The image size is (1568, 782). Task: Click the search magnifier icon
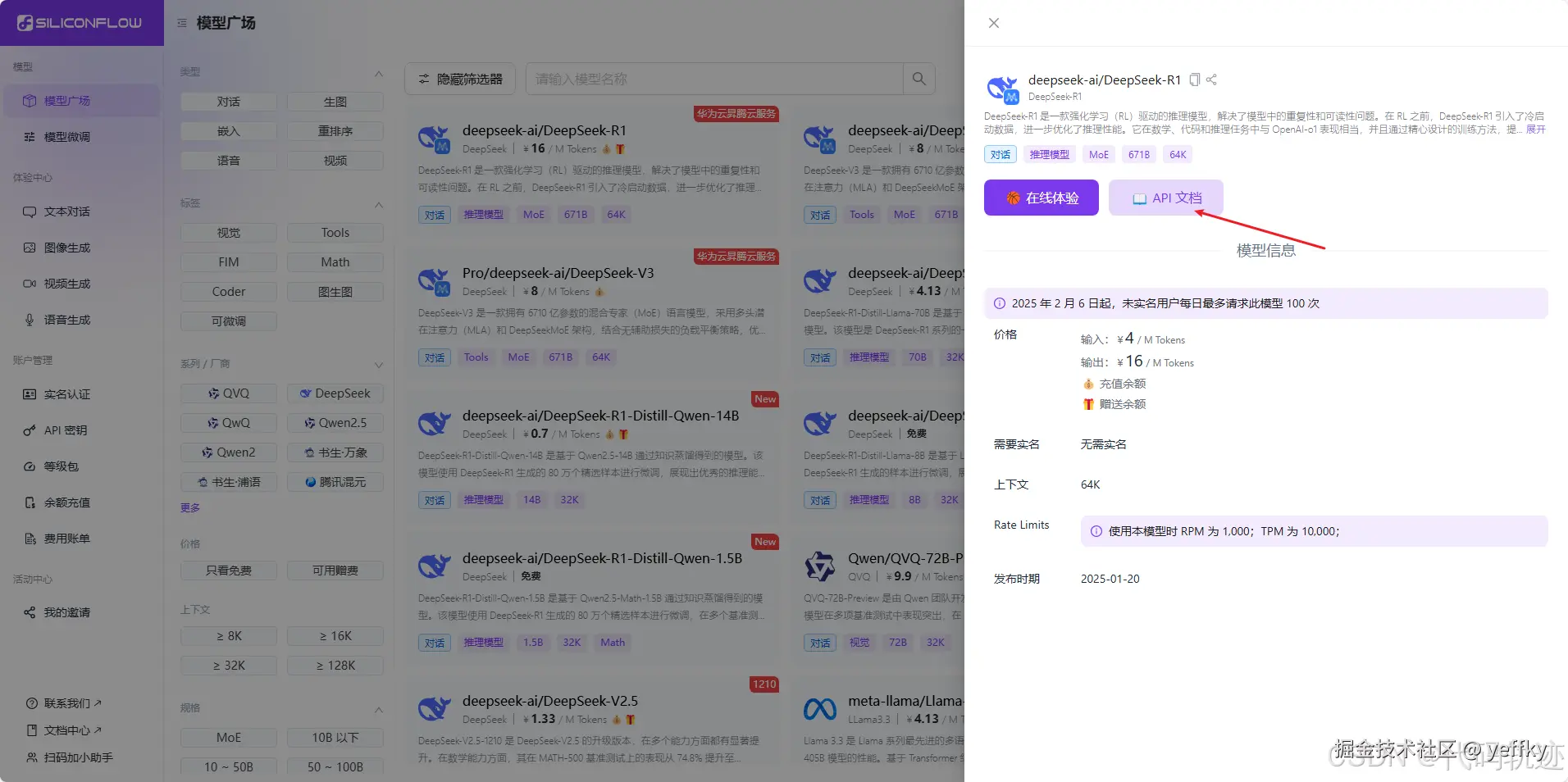(919, 79)
